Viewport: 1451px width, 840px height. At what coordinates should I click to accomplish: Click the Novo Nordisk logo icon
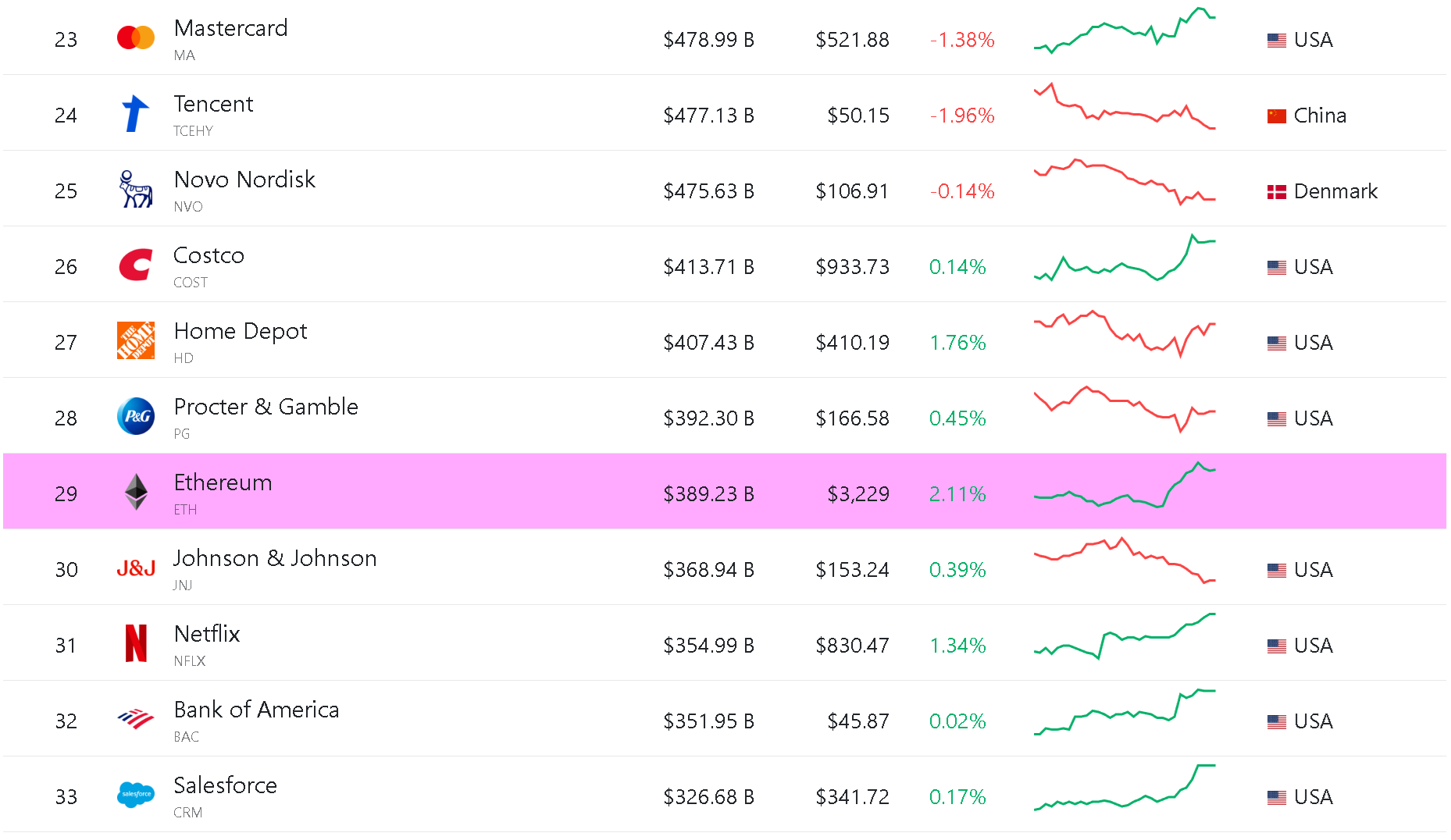coord(136,189)
